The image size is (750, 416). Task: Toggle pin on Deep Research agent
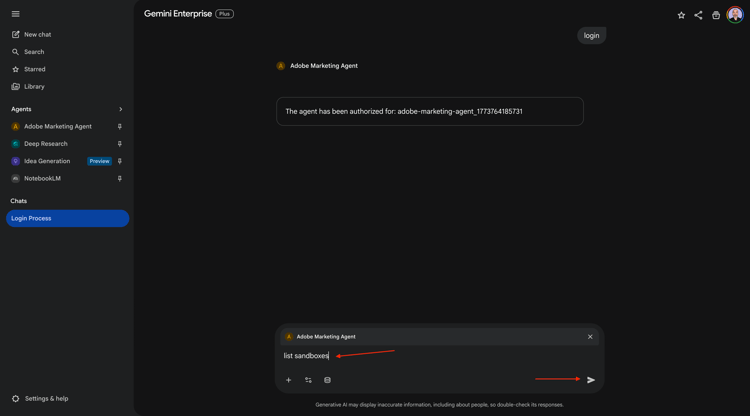[x=120, y=144]
